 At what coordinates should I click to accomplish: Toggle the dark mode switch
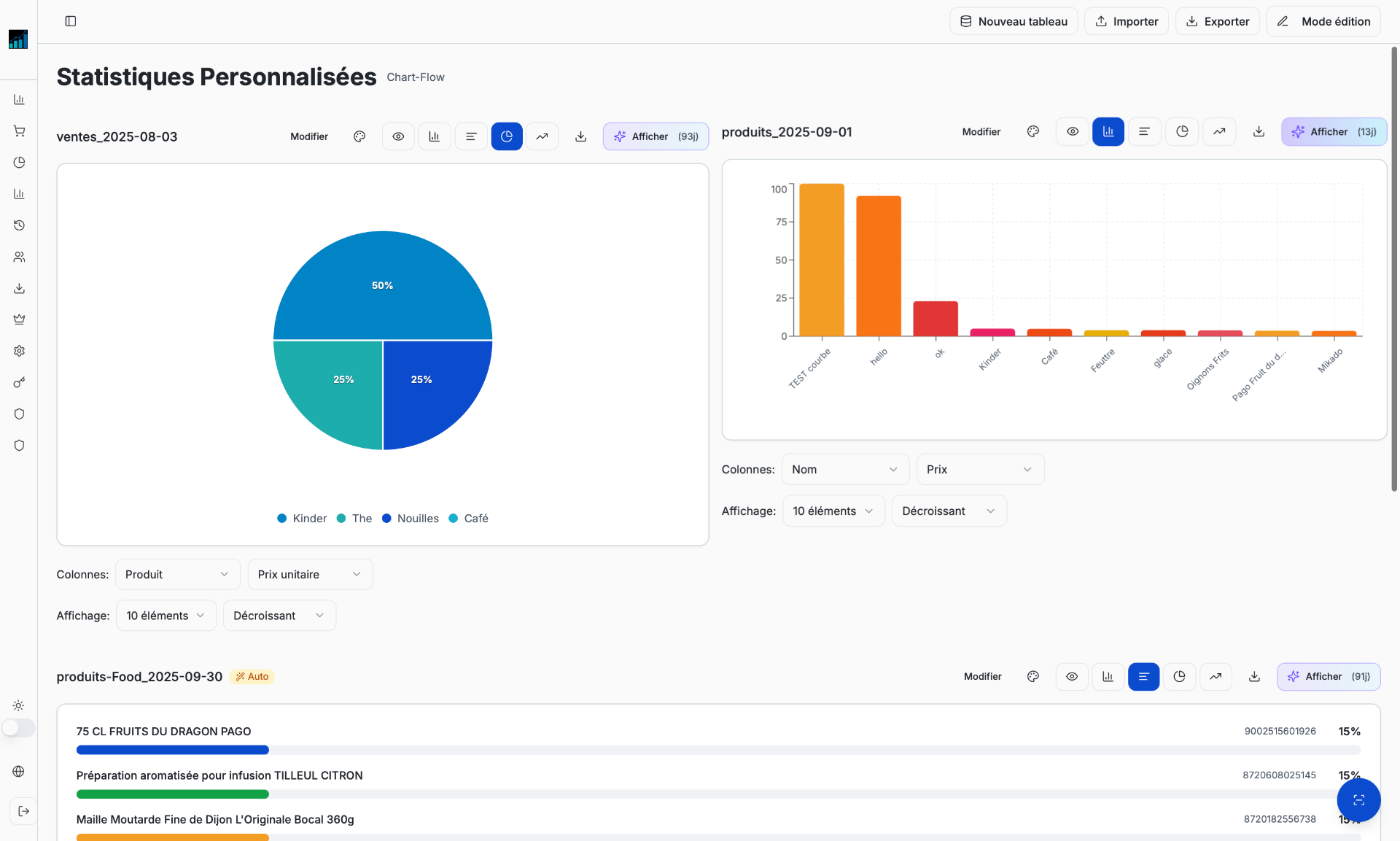pos(18,728)
